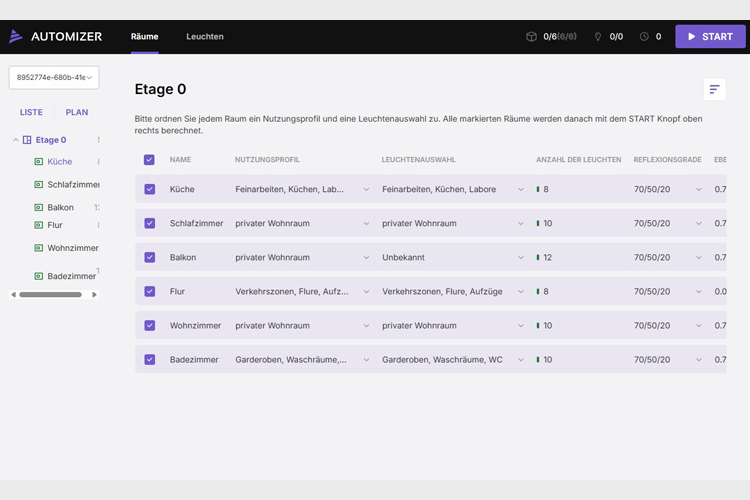Deselect the Wohnzimmer row checkbox

point(150,325)
